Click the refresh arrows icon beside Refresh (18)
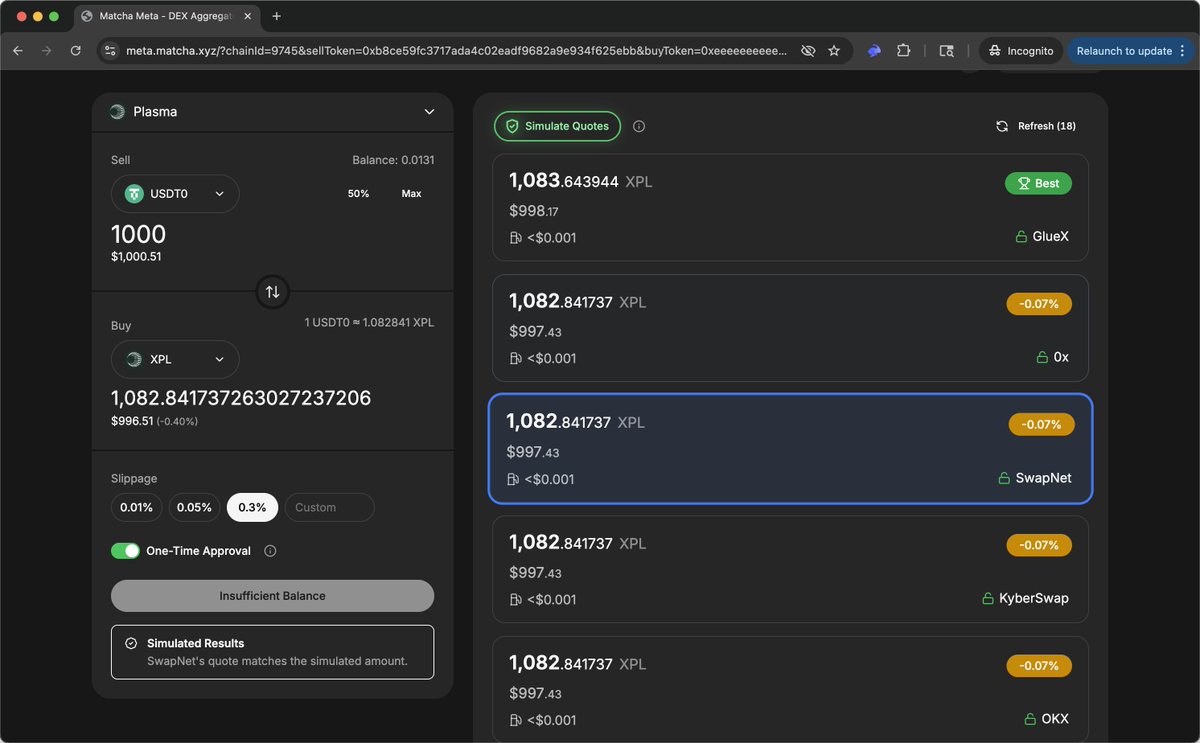Viewport: 1200px width, 743px height. coord(1002,126)
